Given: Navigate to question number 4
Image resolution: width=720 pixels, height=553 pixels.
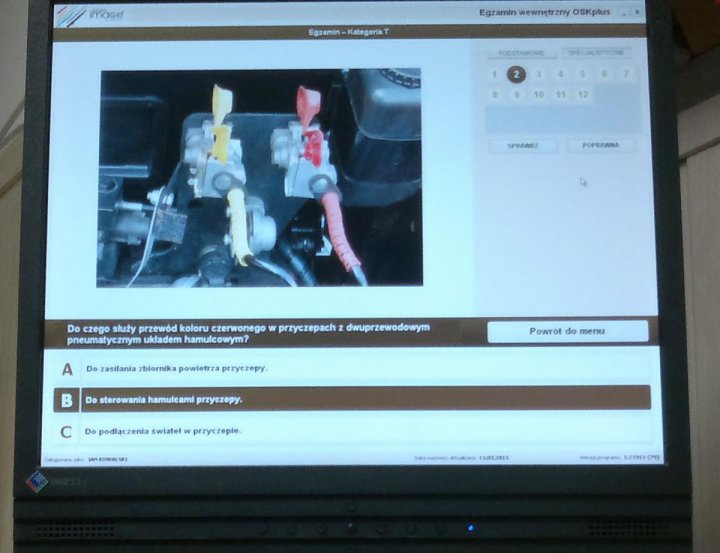Looking at the screenshot, I should [x=560, y=74].
